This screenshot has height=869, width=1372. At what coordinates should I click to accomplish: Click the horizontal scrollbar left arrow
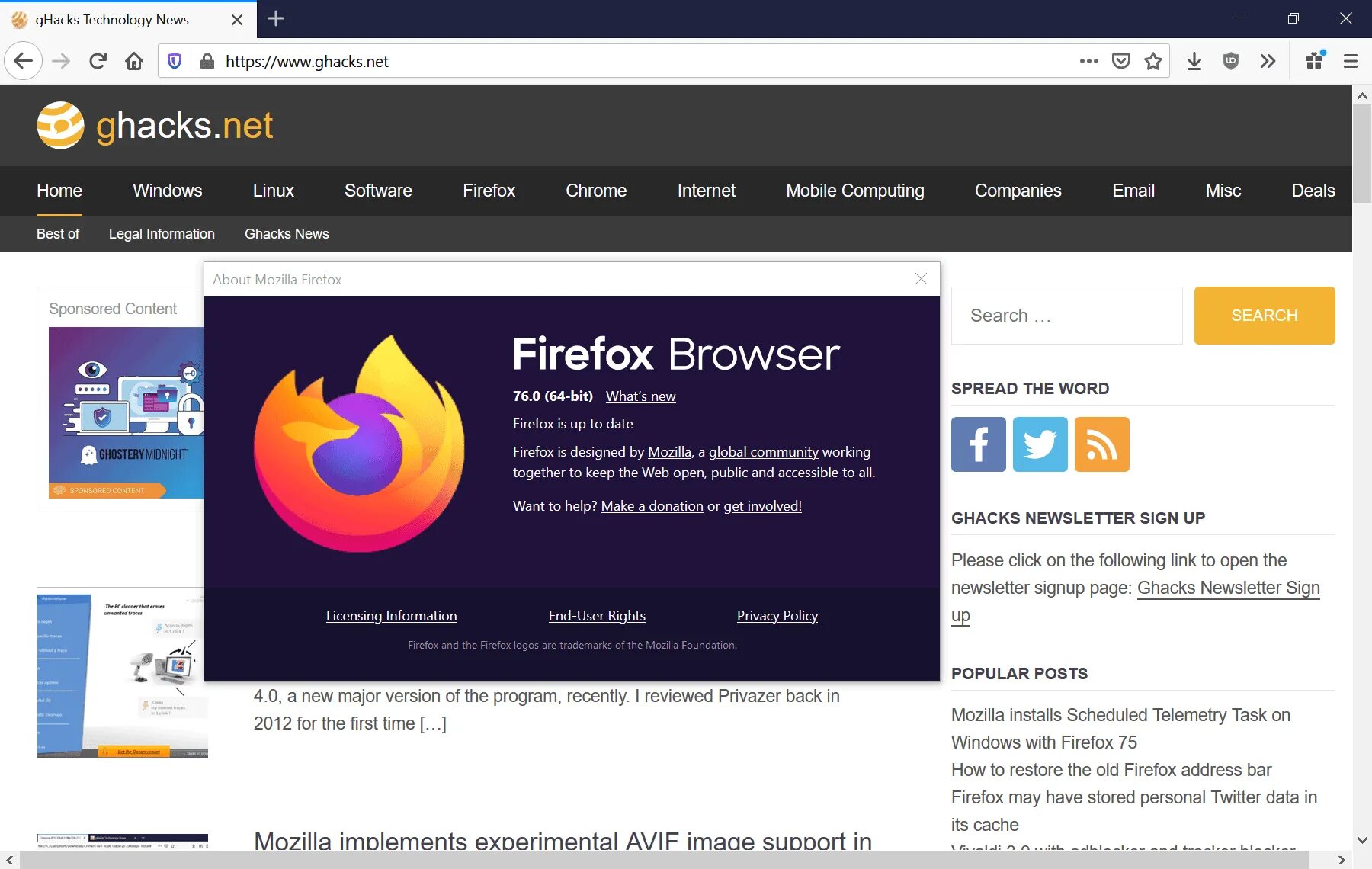9,860
